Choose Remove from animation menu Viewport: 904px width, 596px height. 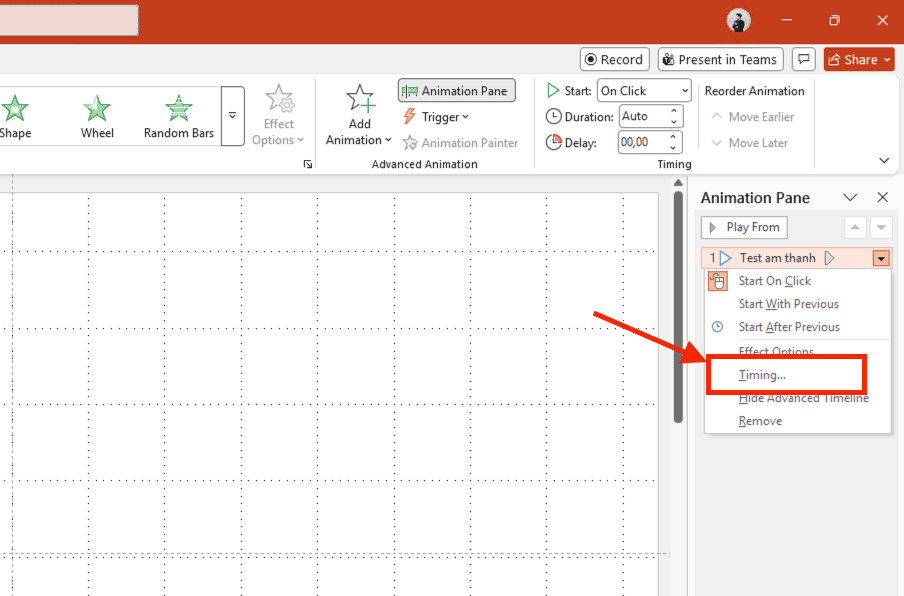point(799,421)
